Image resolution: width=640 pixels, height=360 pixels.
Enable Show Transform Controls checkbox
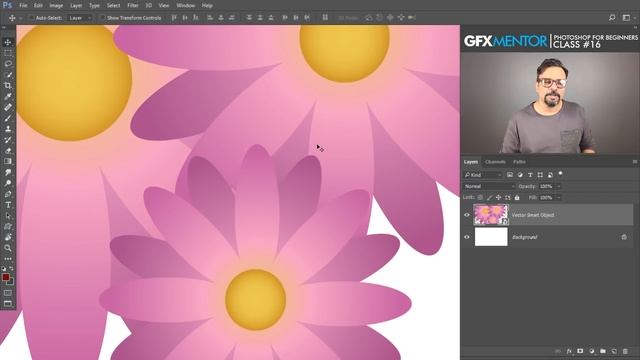pyautogui.click(x=103, y=18)
